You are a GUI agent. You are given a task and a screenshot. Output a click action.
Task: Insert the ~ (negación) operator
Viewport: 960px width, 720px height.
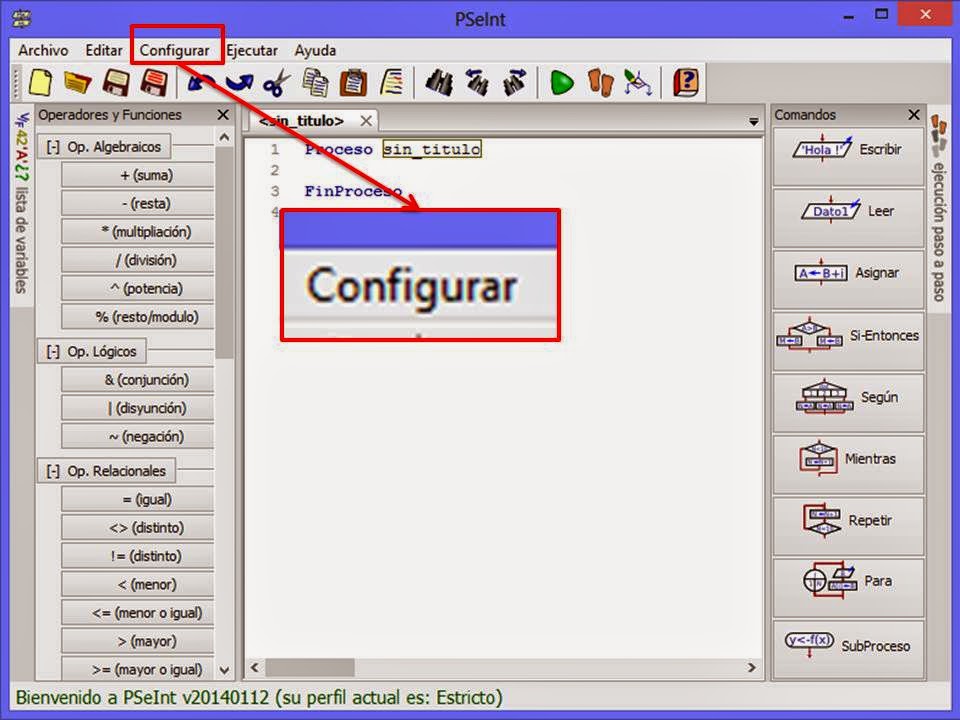138,437
